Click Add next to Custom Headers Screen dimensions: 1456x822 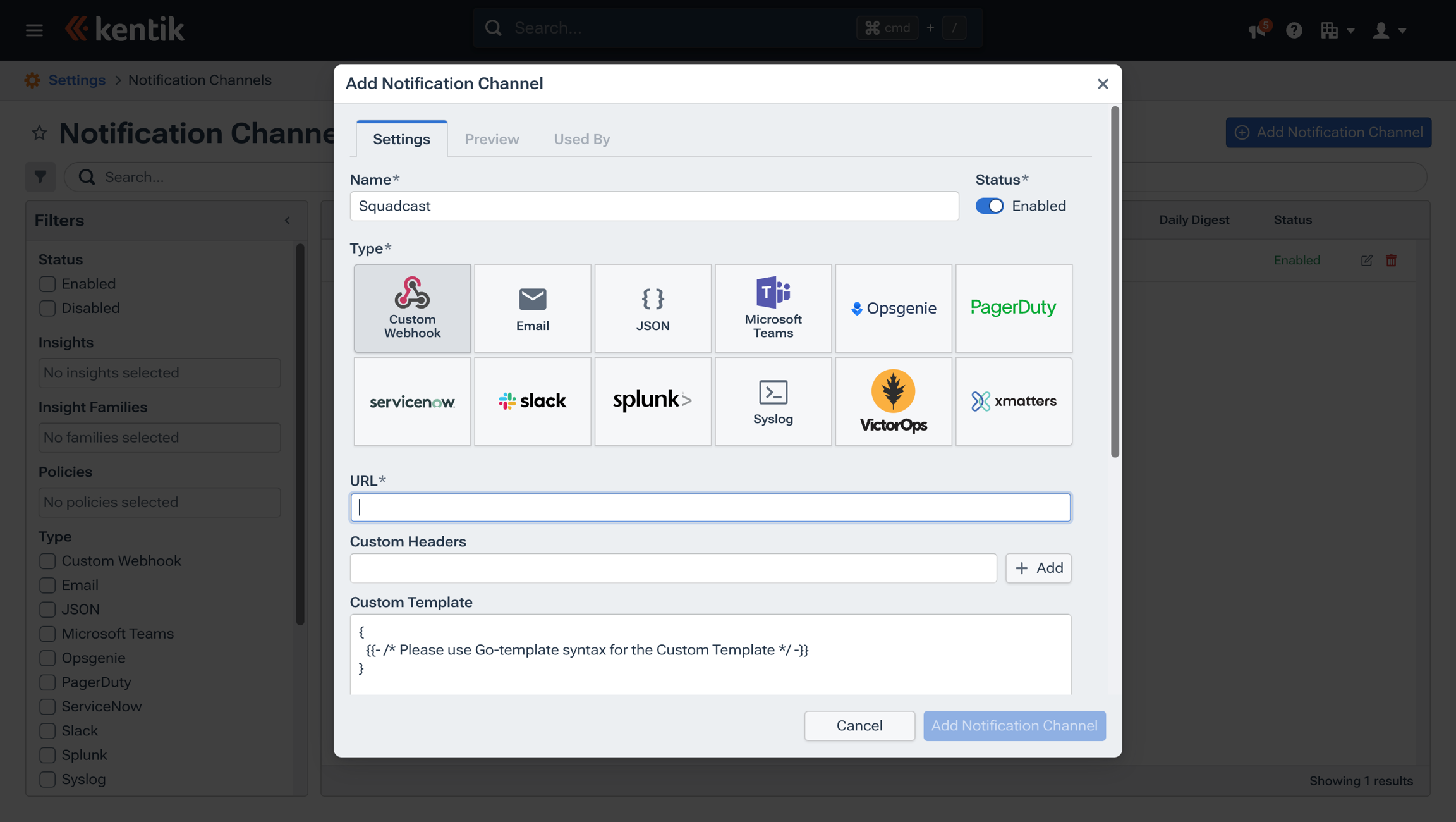1038,568
